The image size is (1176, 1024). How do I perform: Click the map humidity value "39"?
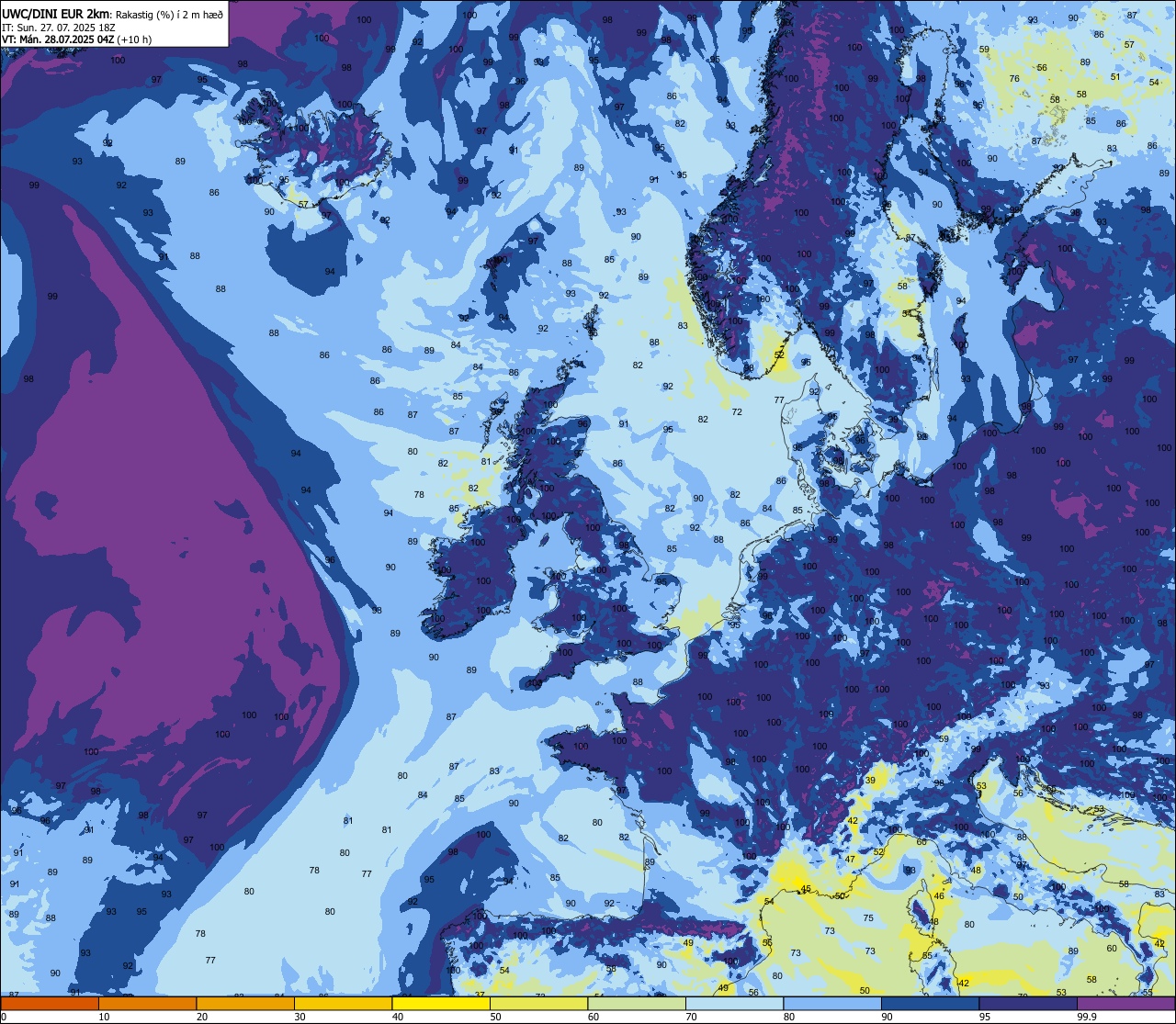pos(870,780)
